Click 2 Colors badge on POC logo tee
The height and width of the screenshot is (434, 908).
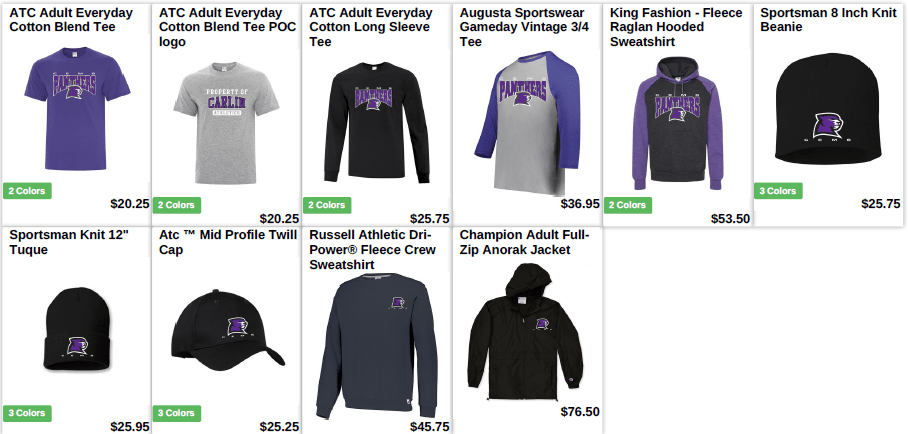177,205
